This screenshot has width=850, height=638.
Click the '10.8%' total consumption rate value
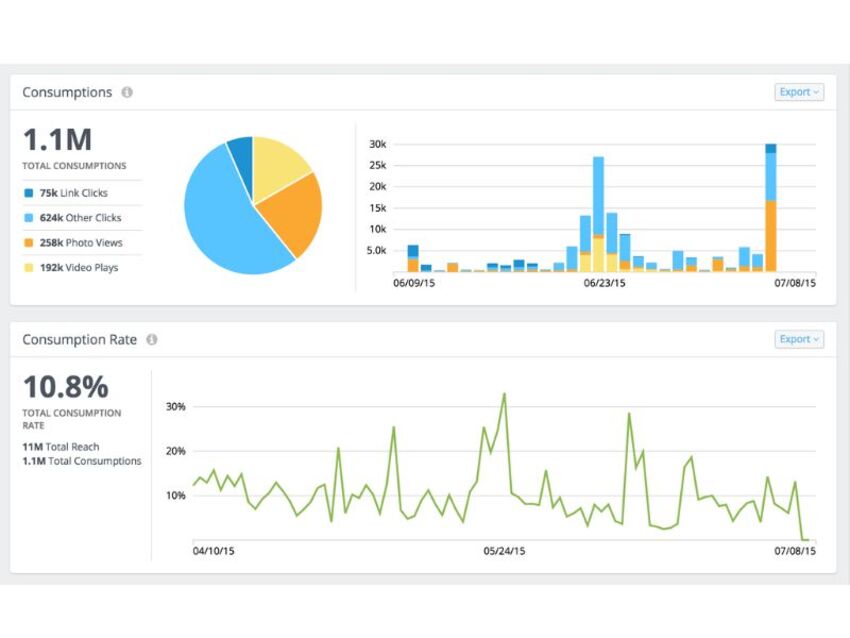point(66,387)
